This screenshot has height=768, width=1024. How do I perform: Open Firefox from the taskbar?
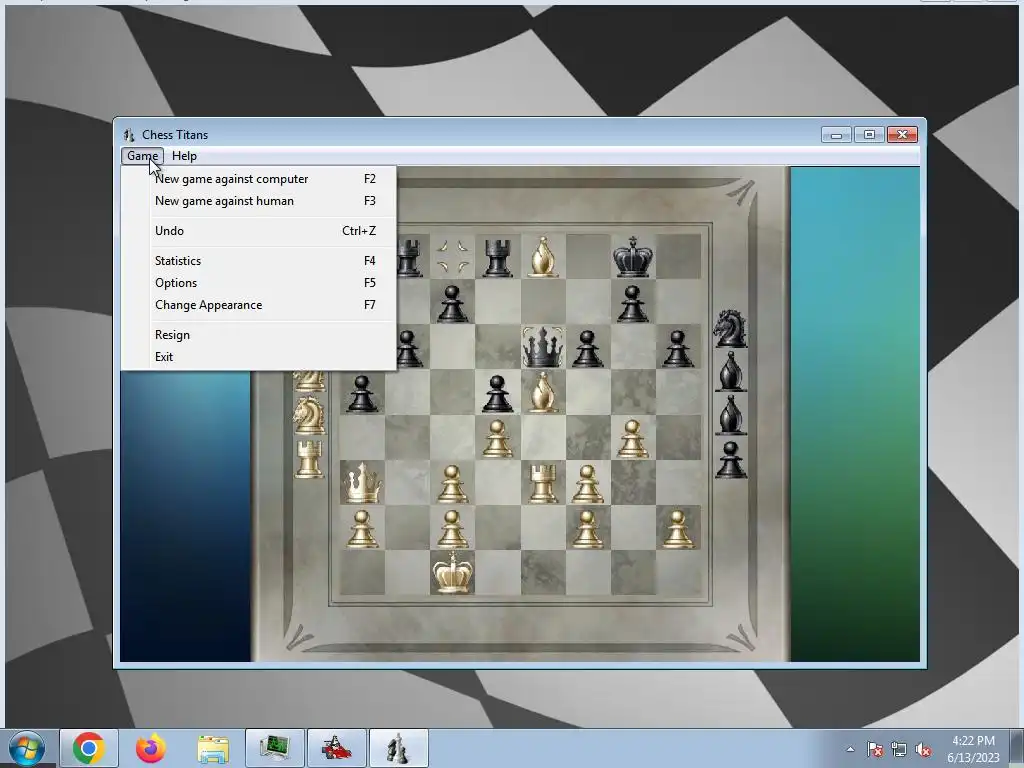click(151, 748)
